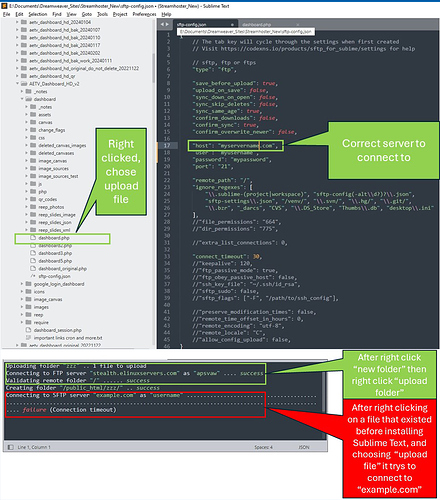This screenshot has height=500, width=440.
Task: Click line number 33 in the gutter
Action: click(x=167, y=256)
